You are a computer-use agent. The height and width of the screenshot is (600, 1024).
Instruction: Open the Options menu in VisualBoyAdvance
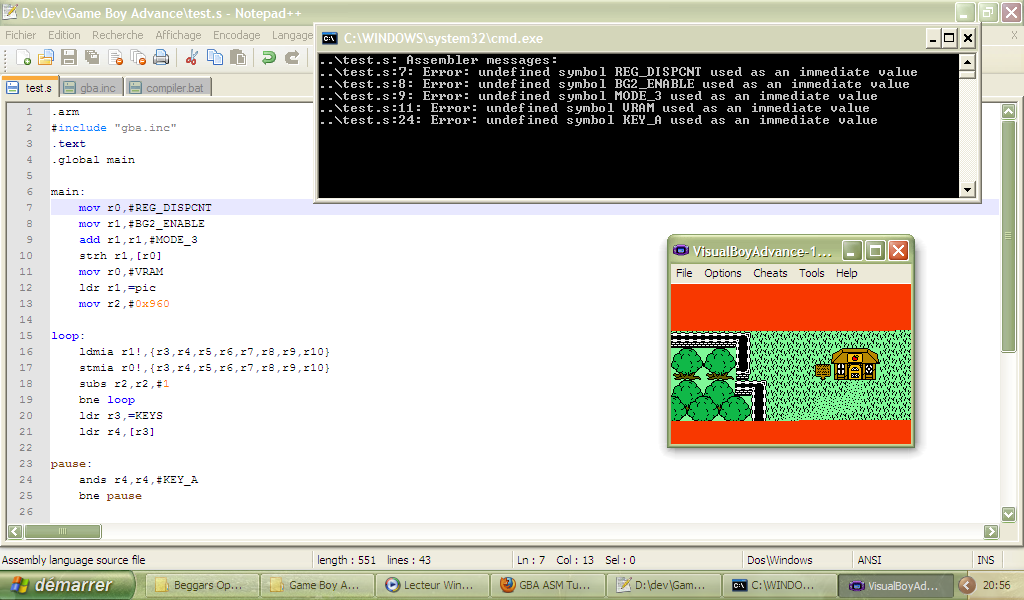[x=722, y=273]
